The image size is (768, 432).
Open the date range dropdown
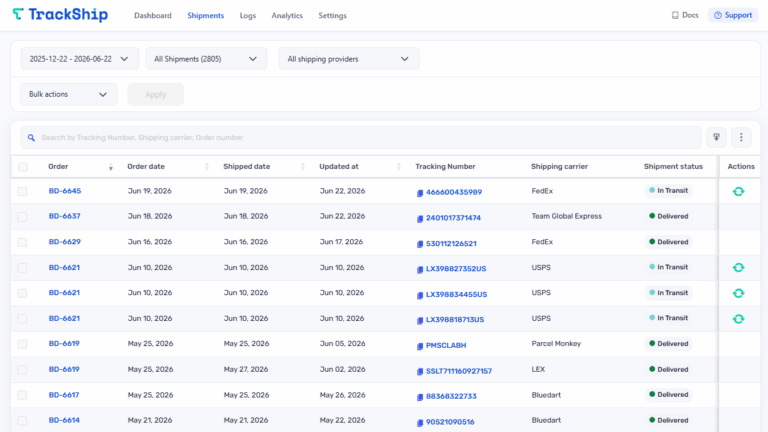80,59
